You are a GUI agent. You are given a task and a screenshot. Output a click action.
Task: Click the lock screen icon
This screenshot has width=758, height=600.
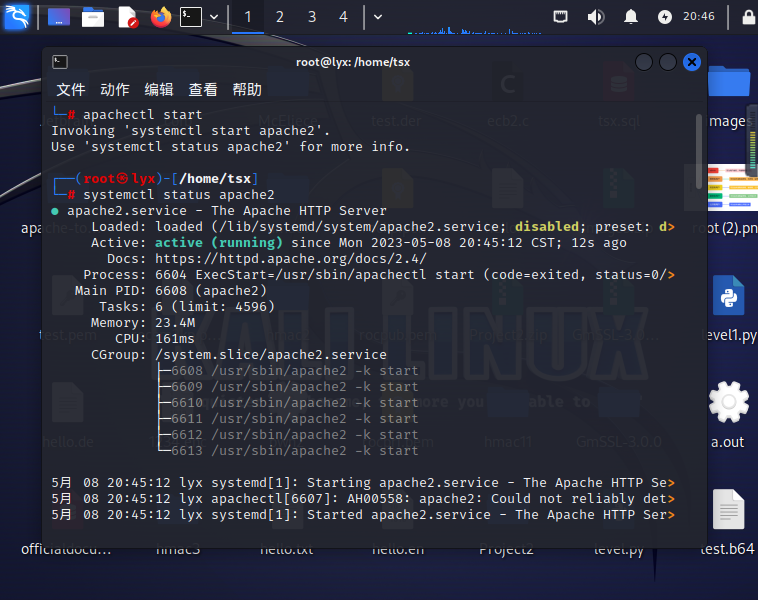coord(749,17)
